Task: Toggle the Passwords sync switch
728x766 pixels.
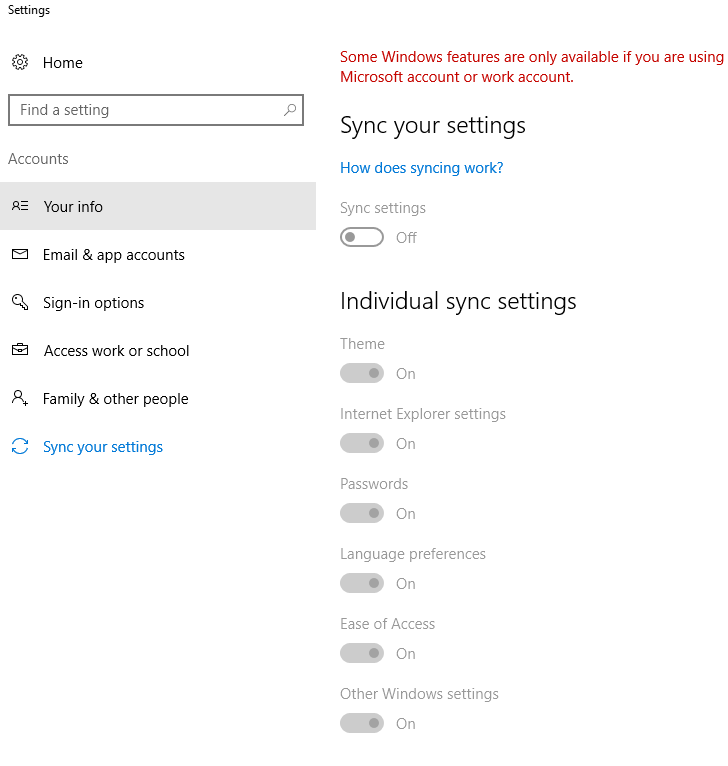Action: [x=362, y=513]
